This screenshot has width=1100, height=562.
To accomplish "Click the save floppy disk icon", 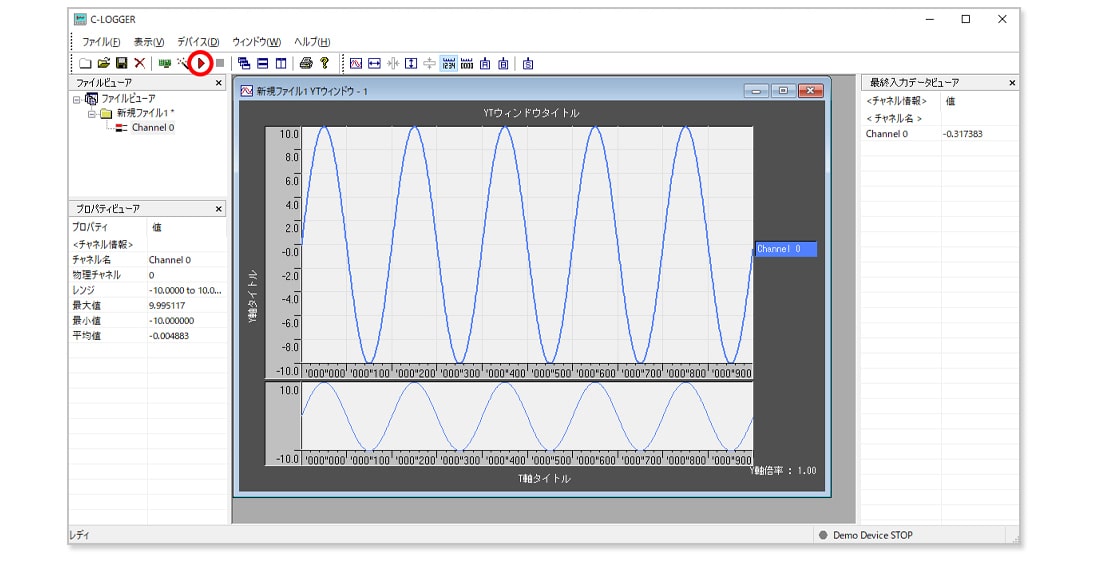I will tap(121, 63).
